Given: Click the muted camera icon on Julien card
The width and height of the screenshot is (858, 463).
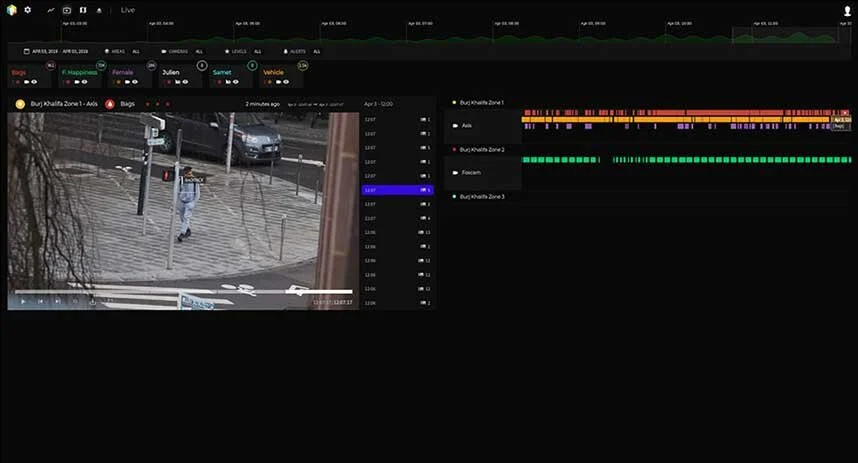Looking at the screenshot, I should pyautogui.click(x=177, y=82).
